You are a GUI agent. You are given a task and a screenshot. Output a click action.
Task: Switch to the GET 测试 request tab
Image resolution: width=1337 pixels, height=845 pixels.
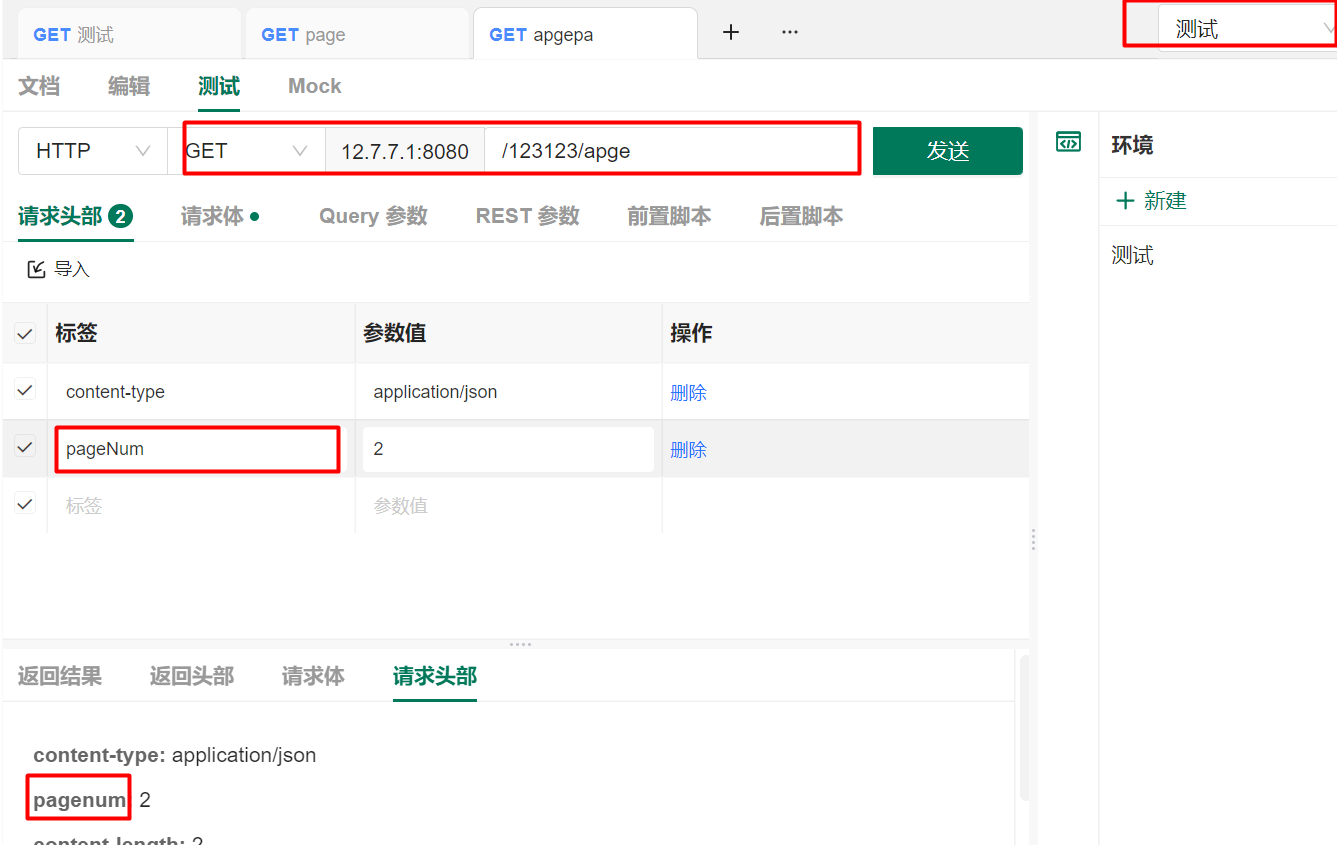pos(129,35)
